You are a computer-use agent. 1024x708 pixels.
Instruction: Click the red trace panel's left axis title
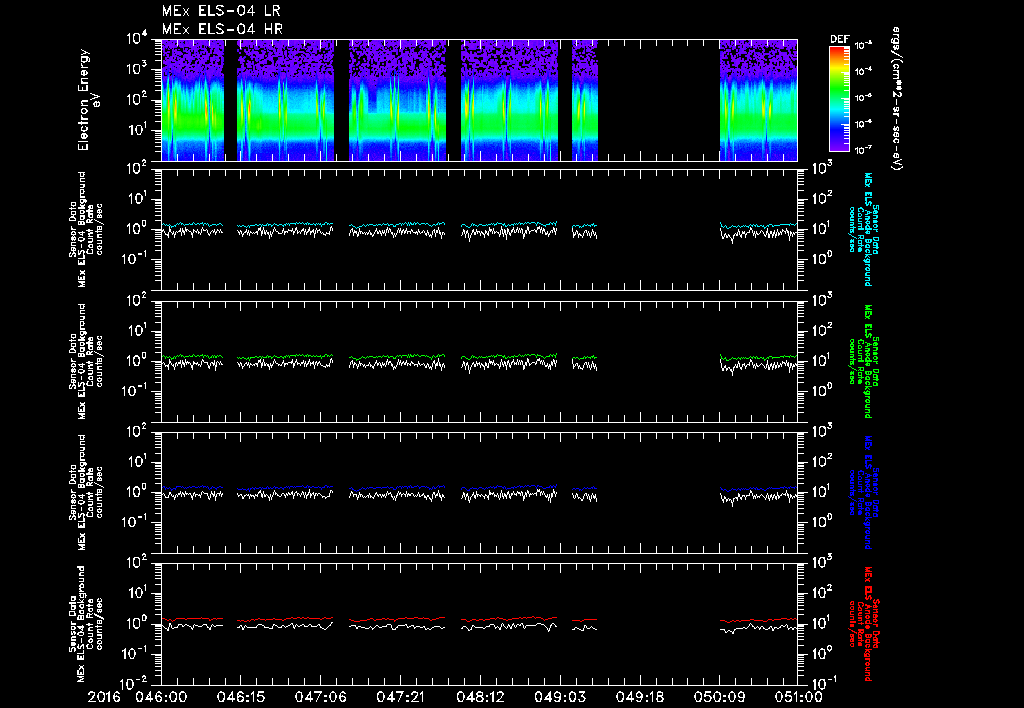pyautogui.click(x=86, y=624)
